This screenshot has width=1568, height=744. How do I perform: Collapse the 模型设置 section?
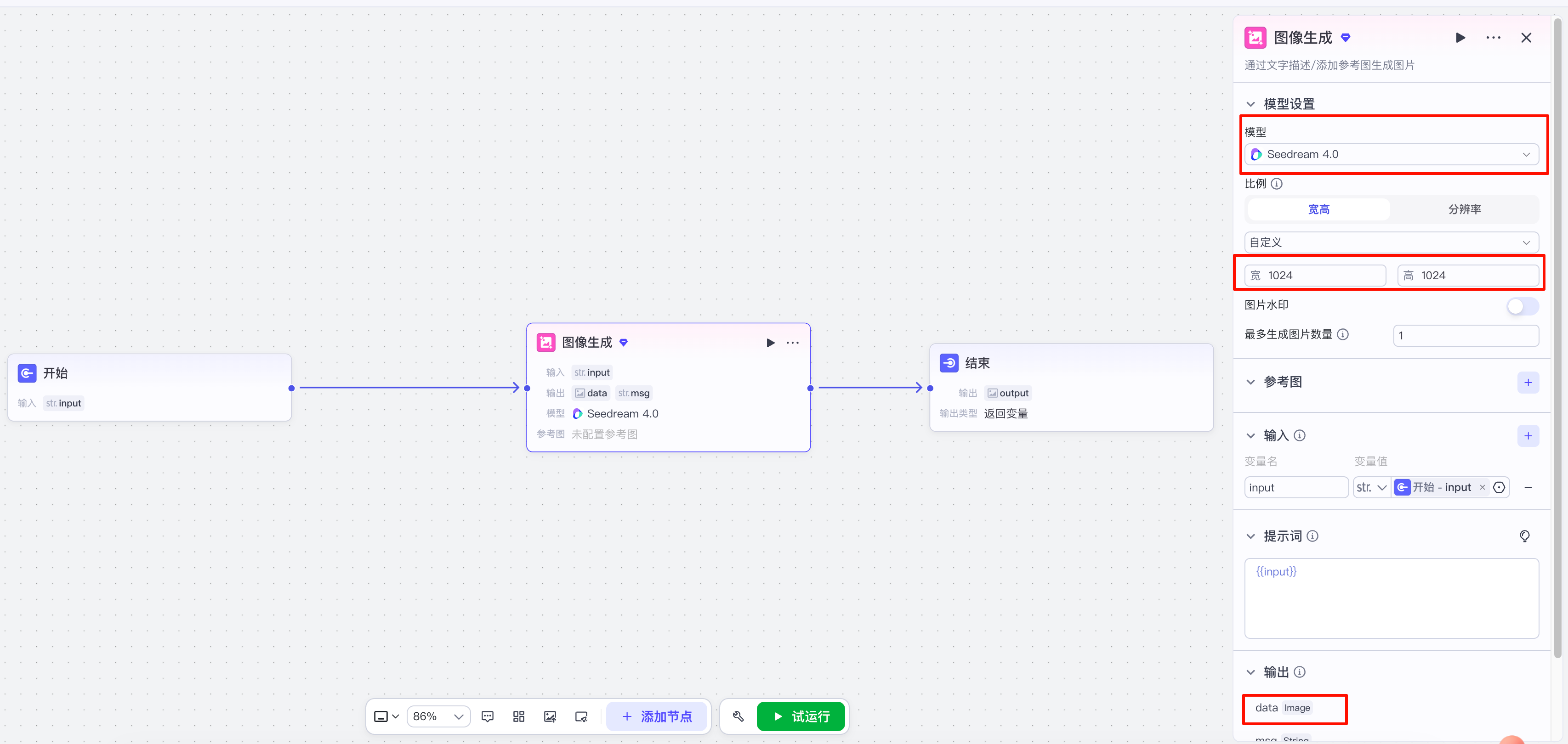click(x=1251, y=104)
